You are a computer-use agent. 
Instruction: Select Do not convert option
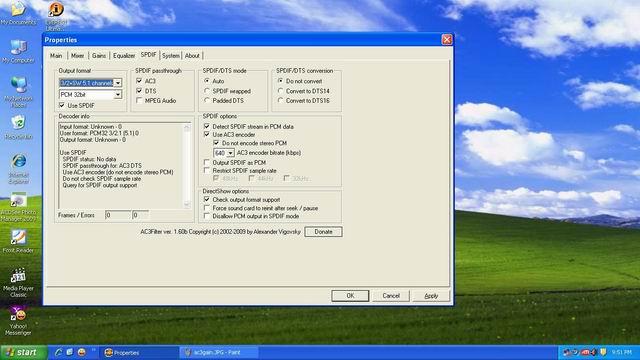pos(280,81)
